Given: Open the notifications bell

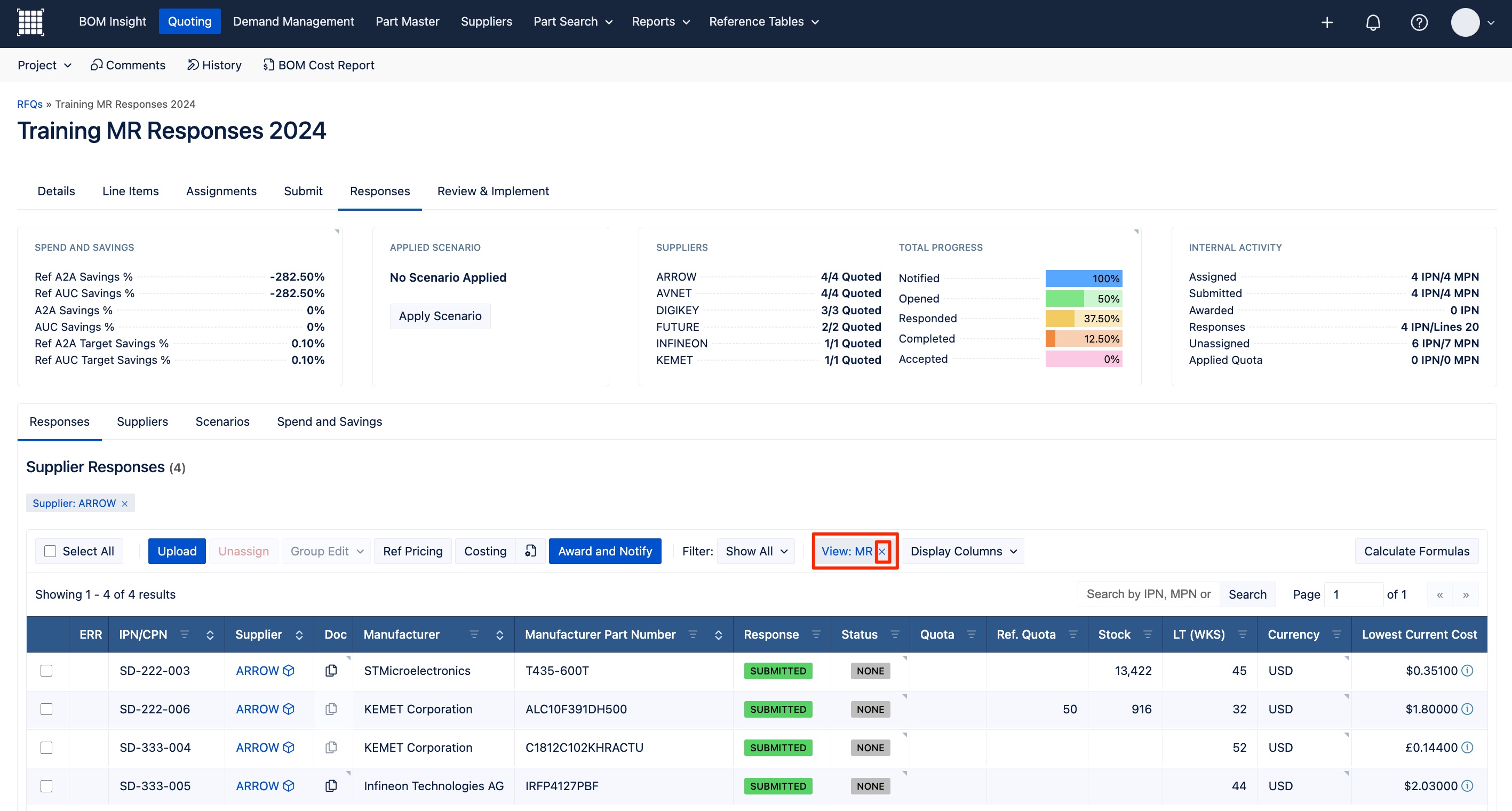Looking at the screenshot, I should (1373, 22).
